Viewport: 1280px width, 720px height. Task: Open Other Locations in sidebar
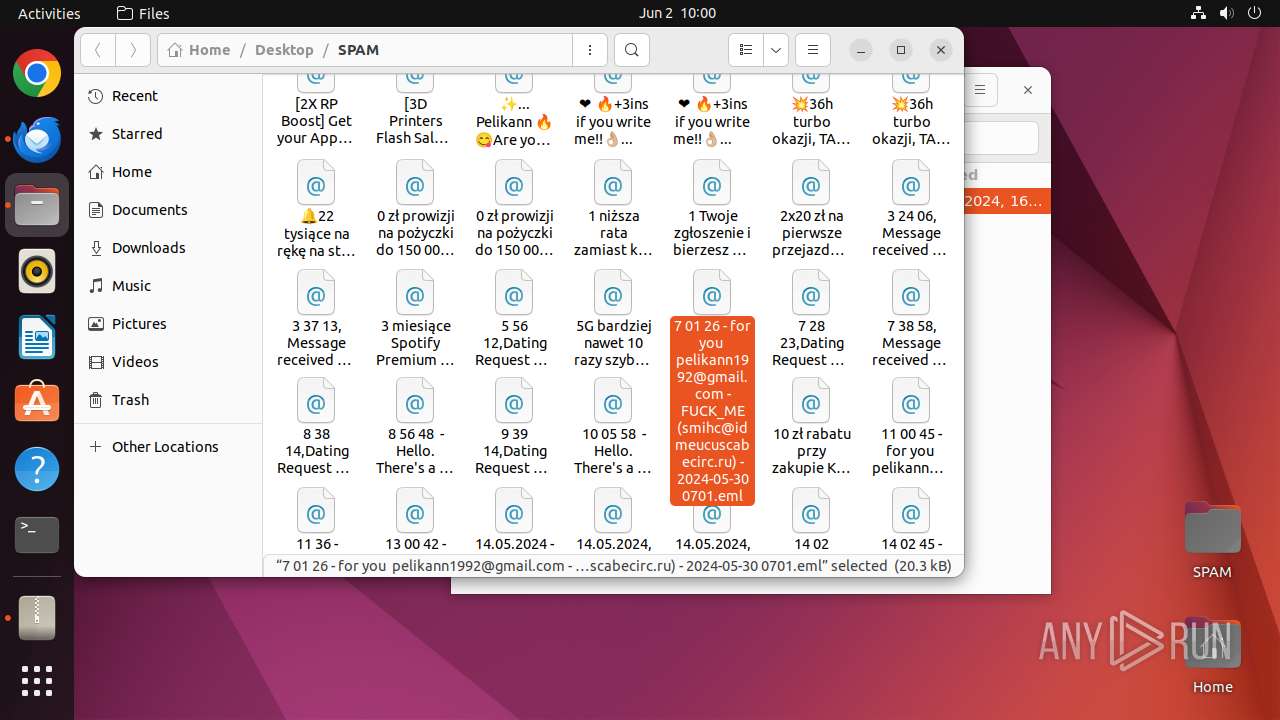[x=168, y=447]
